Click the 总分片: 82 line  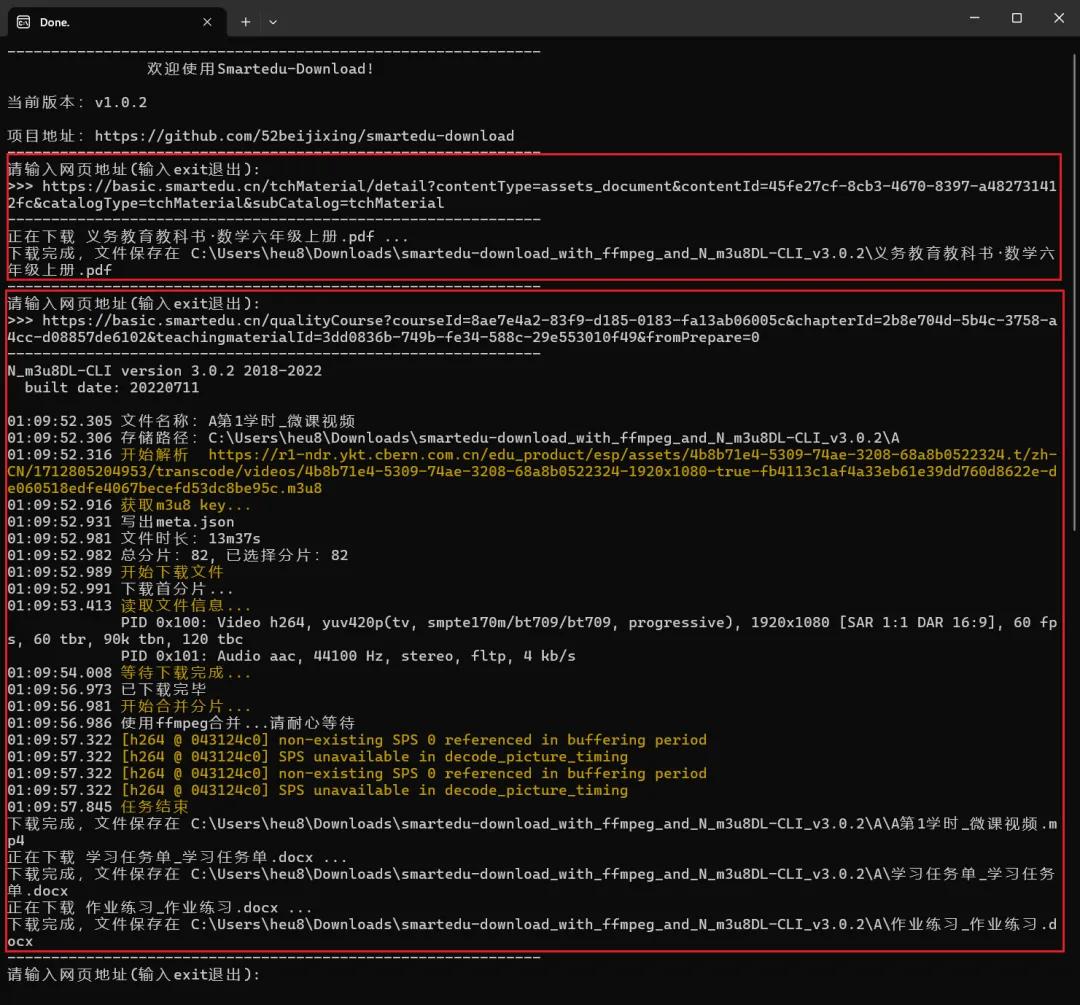coord(178,556)
